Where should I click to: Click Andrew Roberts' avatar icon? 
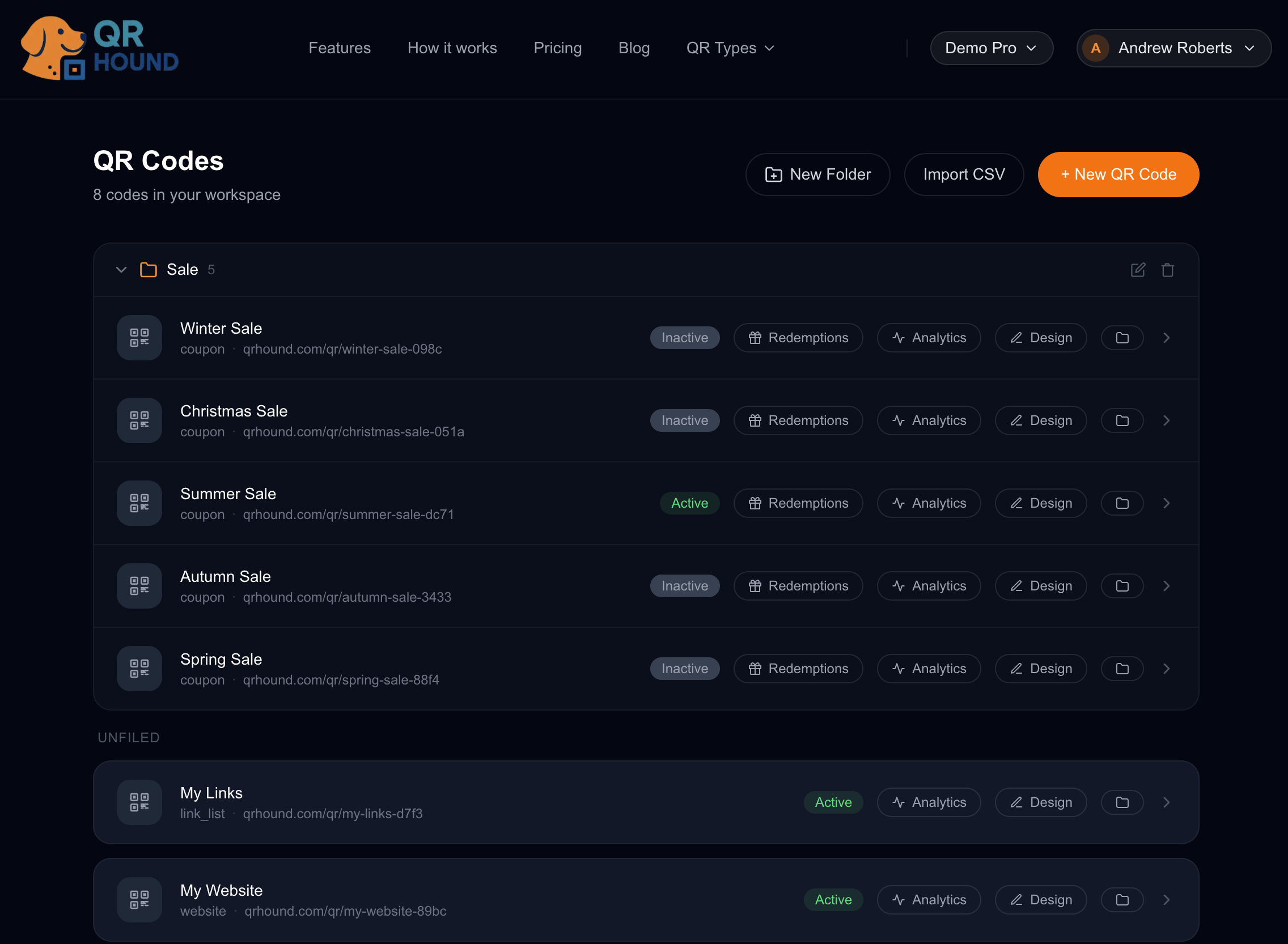[x=1095, y=48]
